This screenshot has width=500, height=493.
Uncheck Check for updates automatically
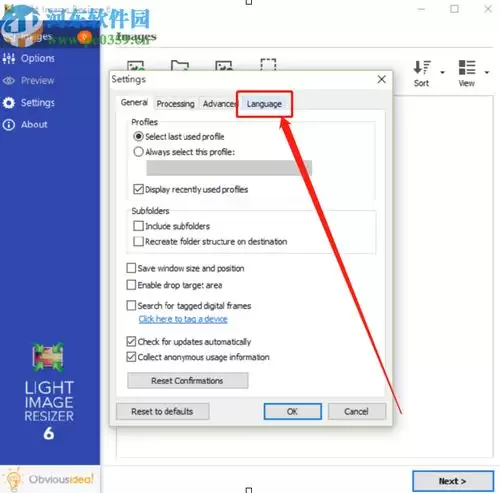click(131, 342)
